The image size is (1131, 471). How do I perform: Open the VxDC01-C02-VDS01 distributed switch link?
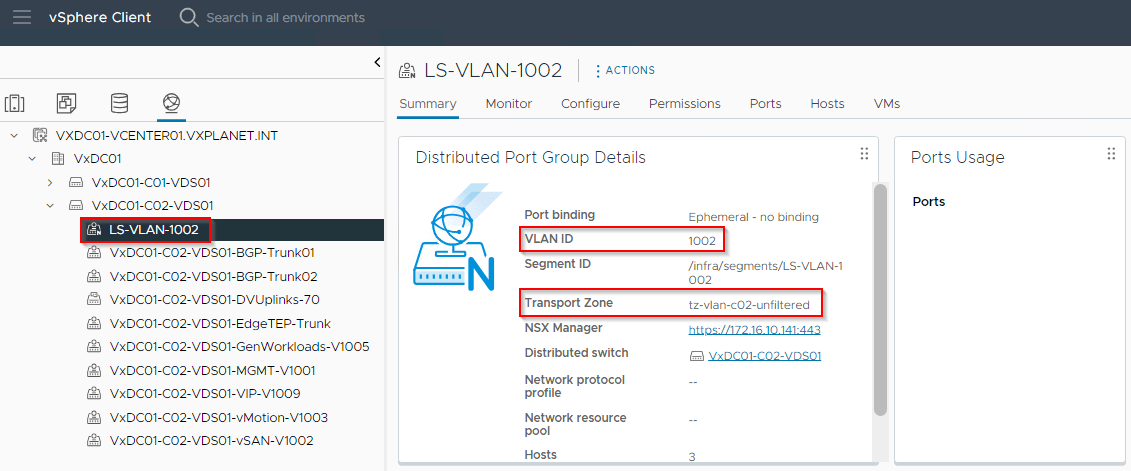(765, 356)
